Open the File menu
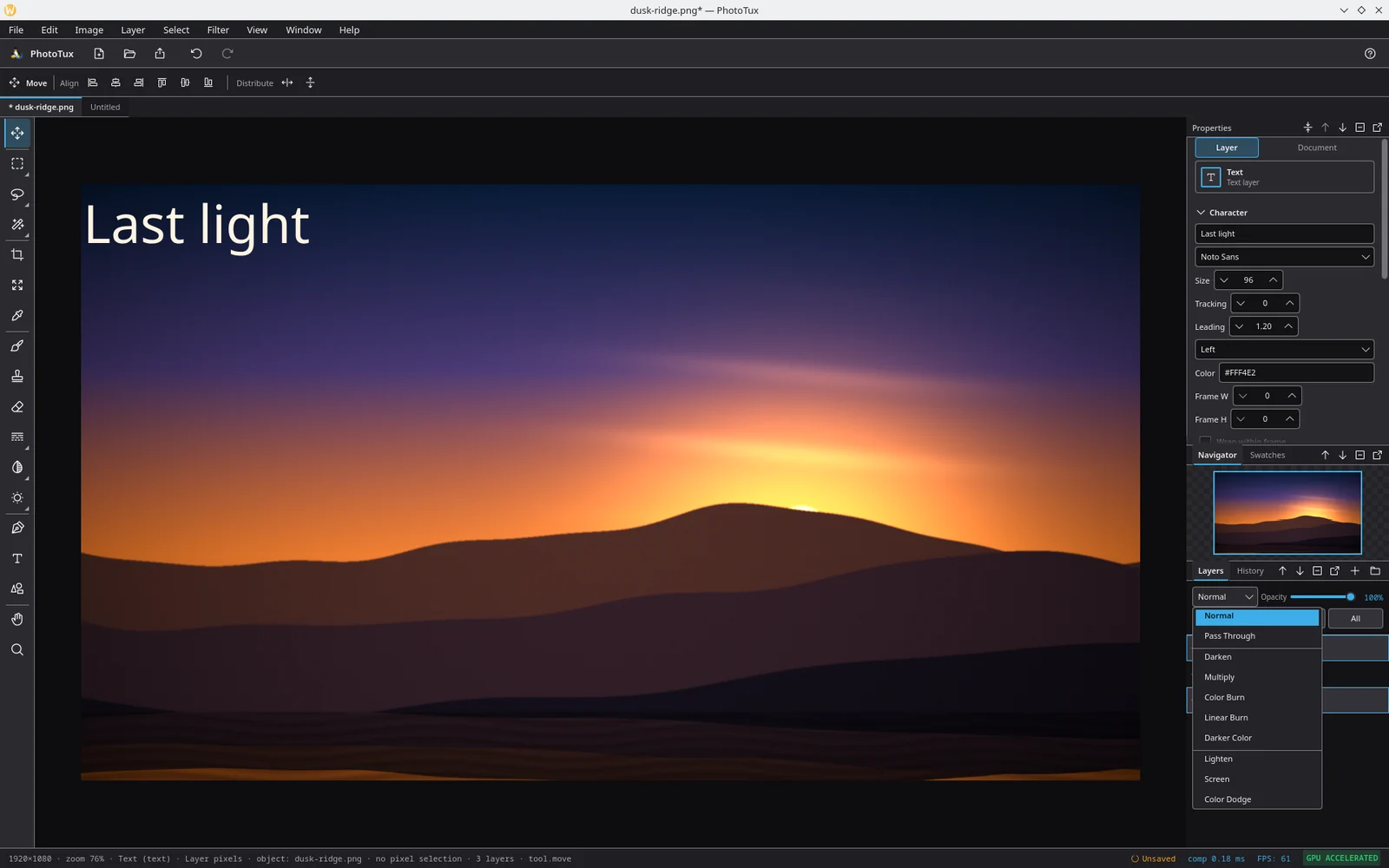Viewport: 1389px width, 868px height. [x=16, y=30]
